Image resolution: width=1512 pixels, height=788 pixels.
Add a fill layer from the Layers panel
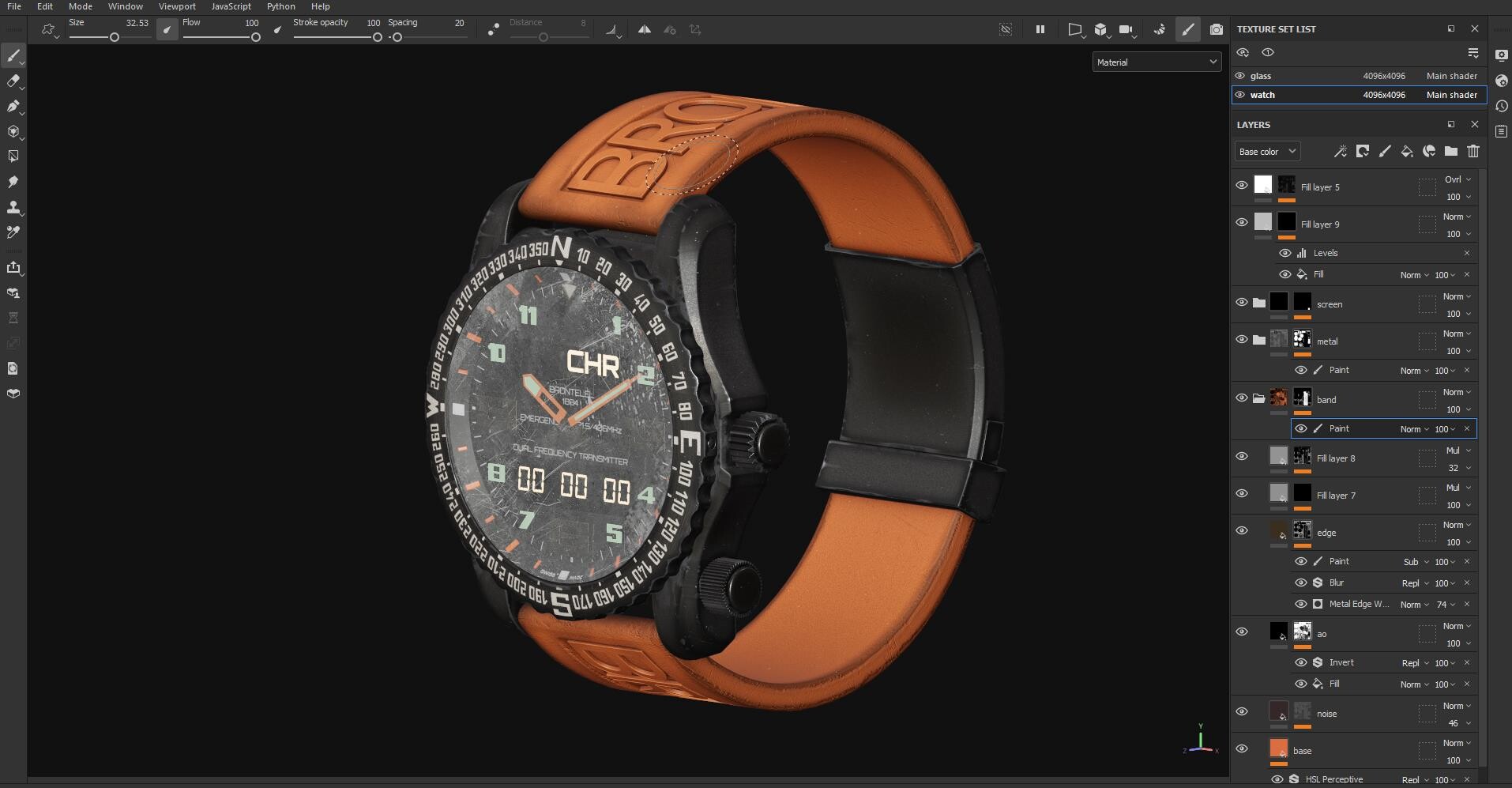coord(1407,151)
